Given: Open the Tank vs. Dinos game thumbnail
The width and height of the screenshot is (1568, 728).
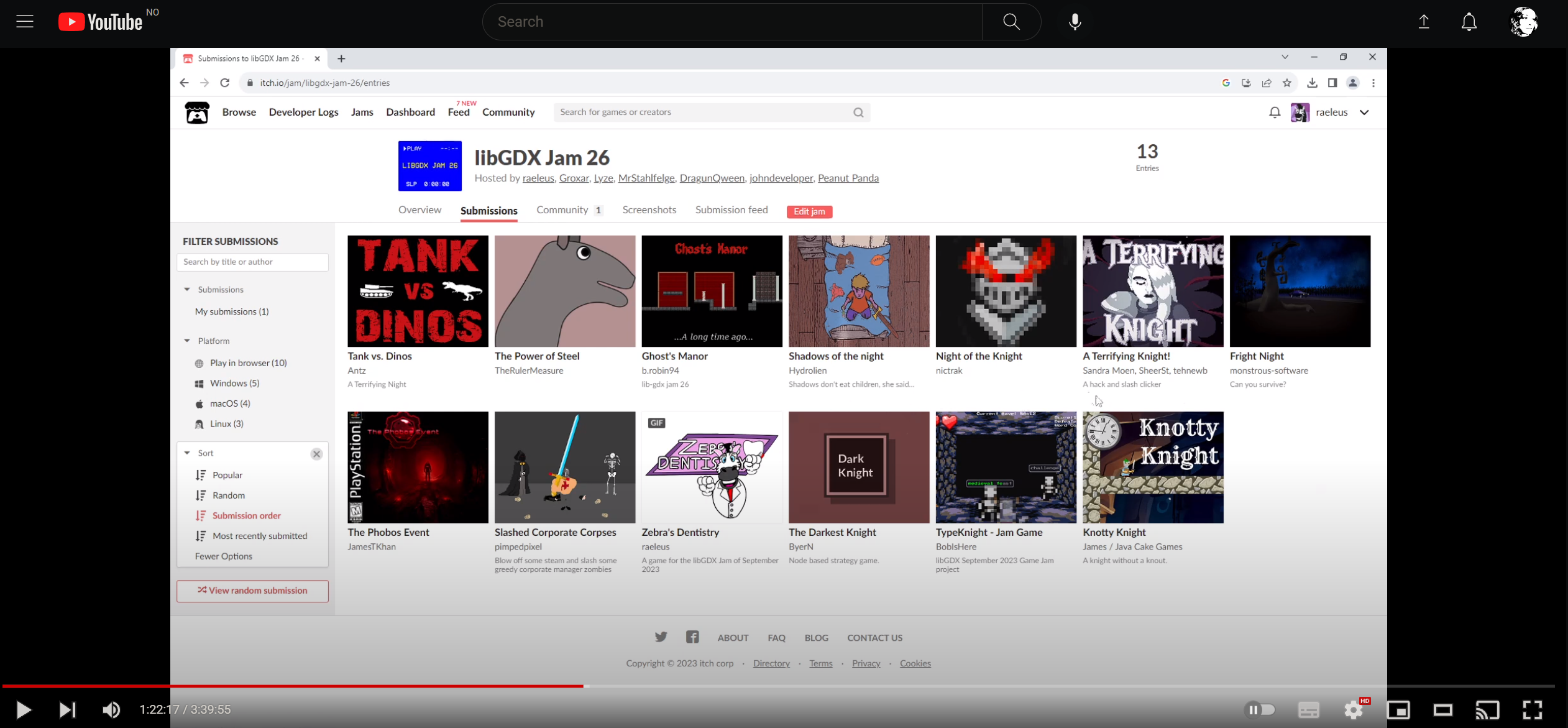Looking at the screenshot, I should coord(417,290).
